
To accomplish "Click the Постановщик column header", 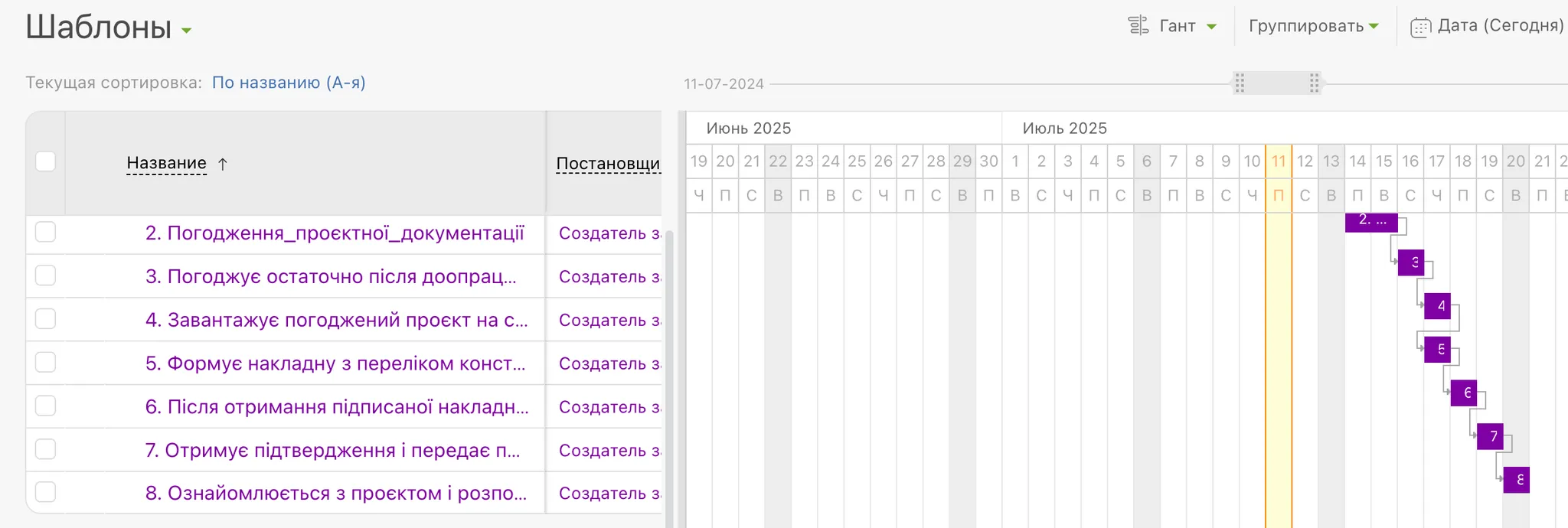I will click(x=607, y=164).
